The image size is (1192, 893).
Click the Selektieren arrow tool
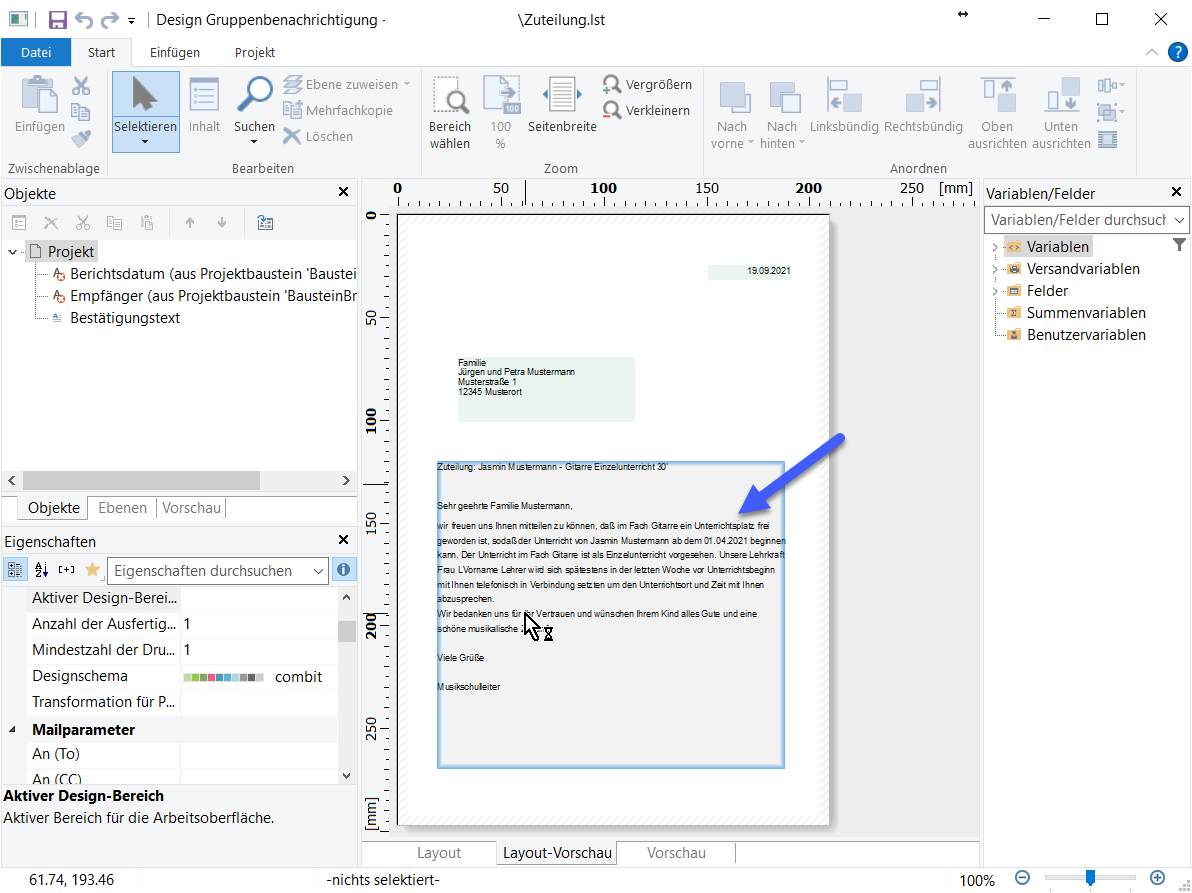click(x=145, y=98)
